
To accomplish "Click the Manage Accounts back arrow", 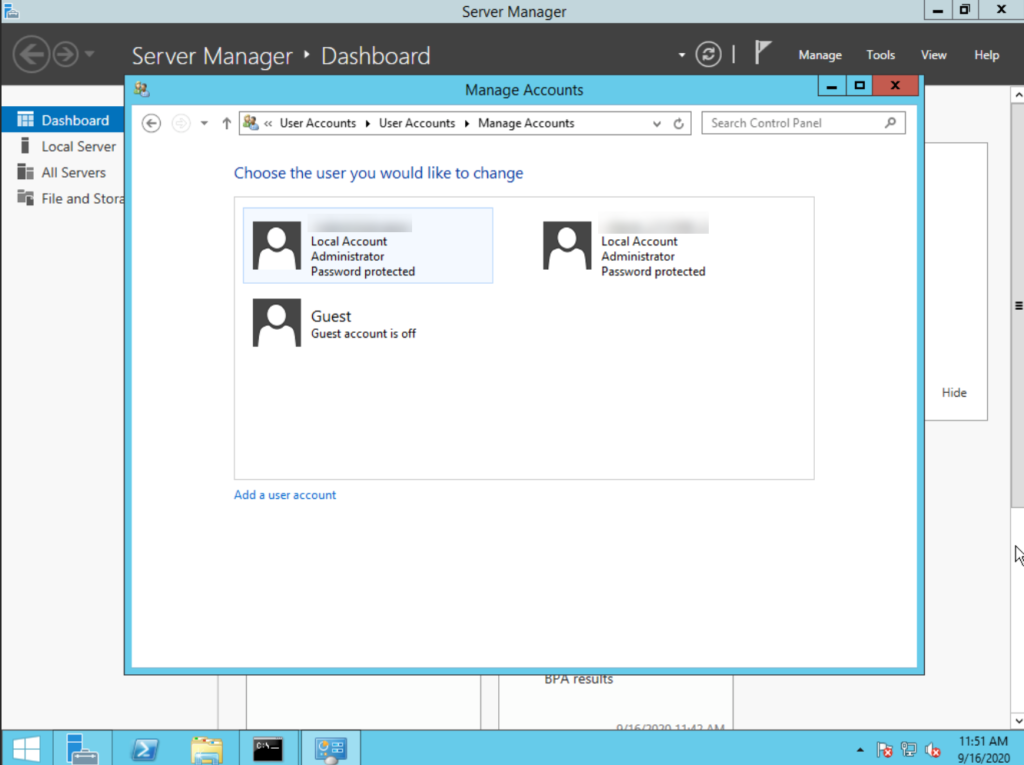I will coord(151,123).
